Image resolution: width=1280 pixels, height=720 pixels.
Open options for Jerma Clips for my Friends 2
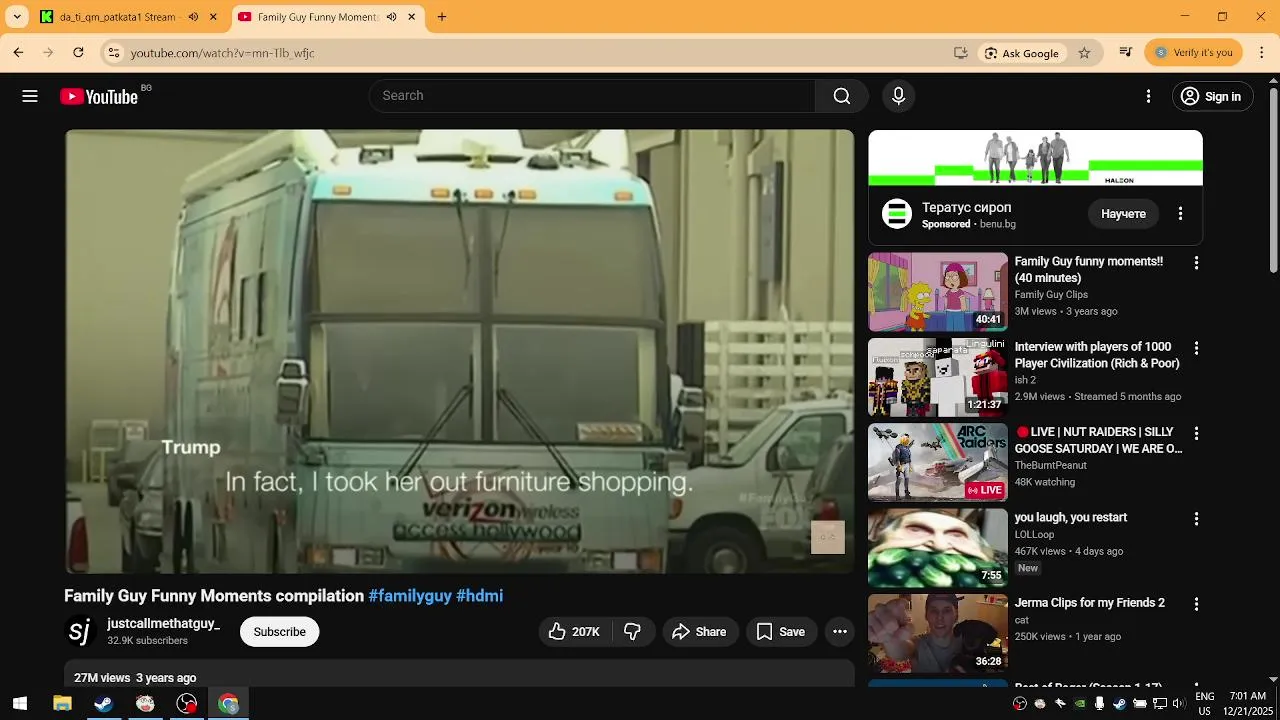(x=1196, y=604)
